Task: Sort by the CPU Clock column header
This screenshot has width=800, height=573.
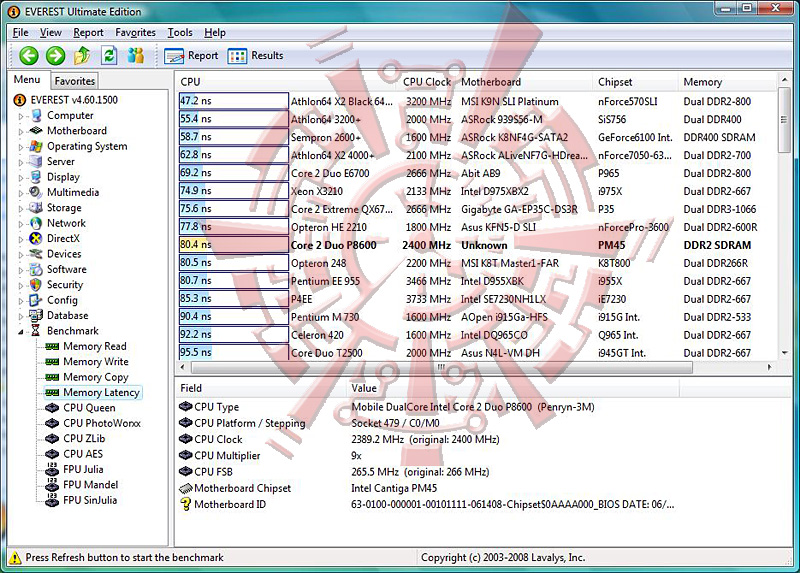Action: tap(427, 82)
